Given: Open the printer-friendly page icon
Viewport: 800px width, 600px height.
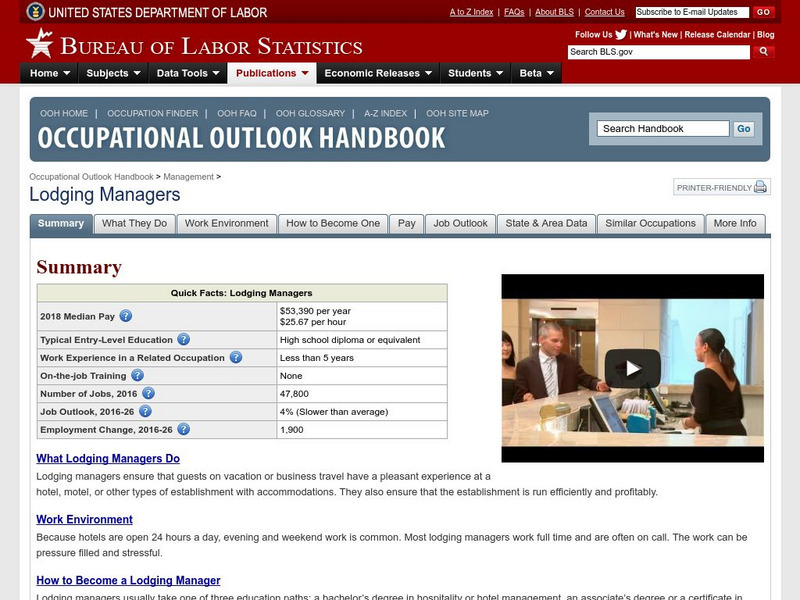Looking at the screenshot, I should coord(759,187).
